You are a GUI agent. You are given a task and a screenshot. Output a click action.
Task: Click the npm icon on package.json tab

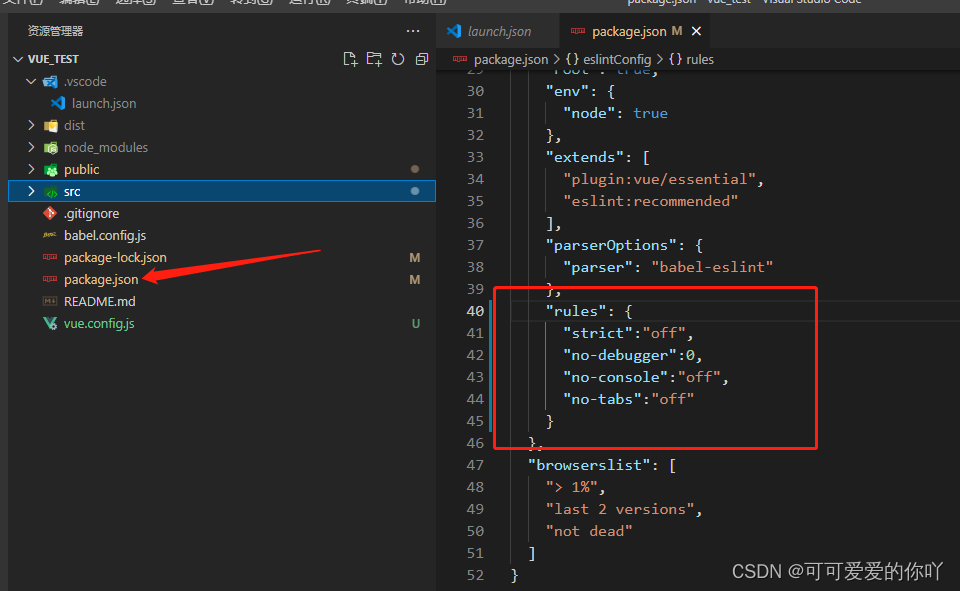point(577,31)
